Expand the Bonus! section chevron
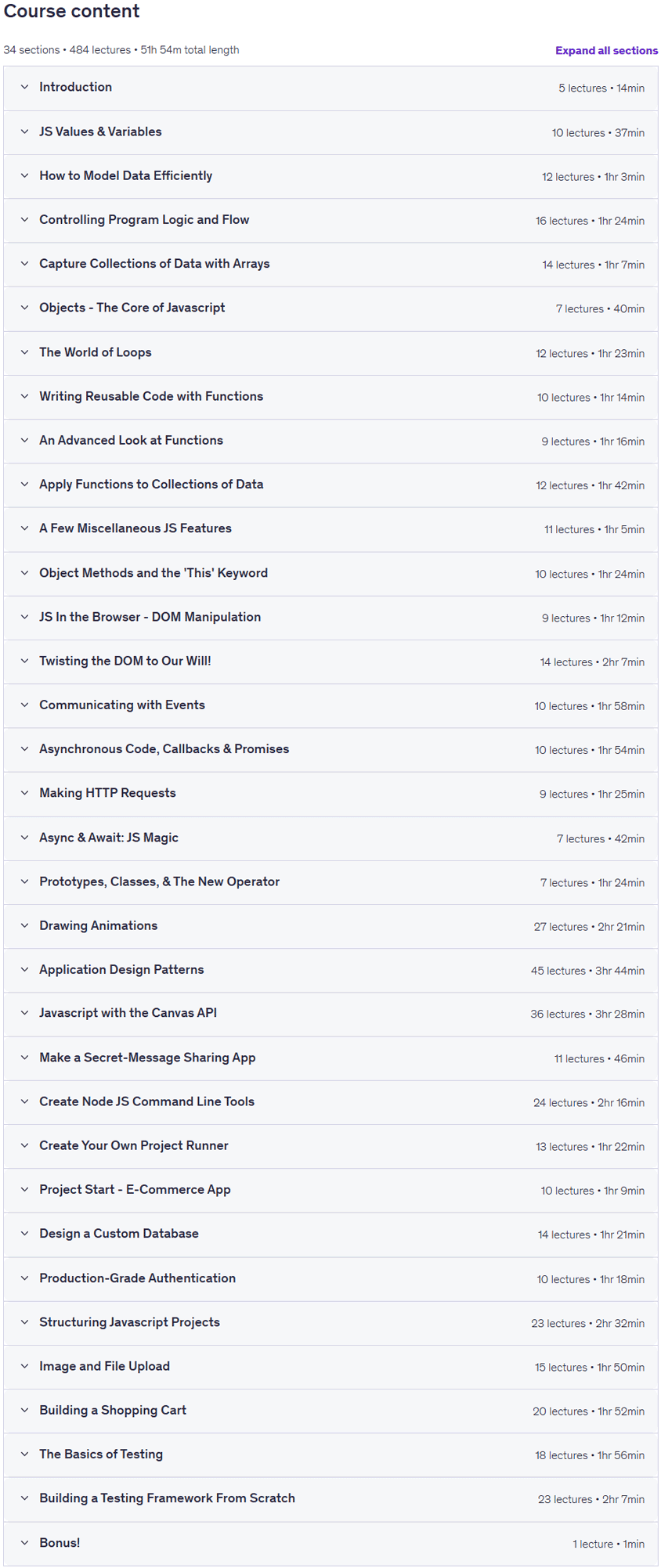This screenshot has width=661, height=1568. [x=24, y=1542]
